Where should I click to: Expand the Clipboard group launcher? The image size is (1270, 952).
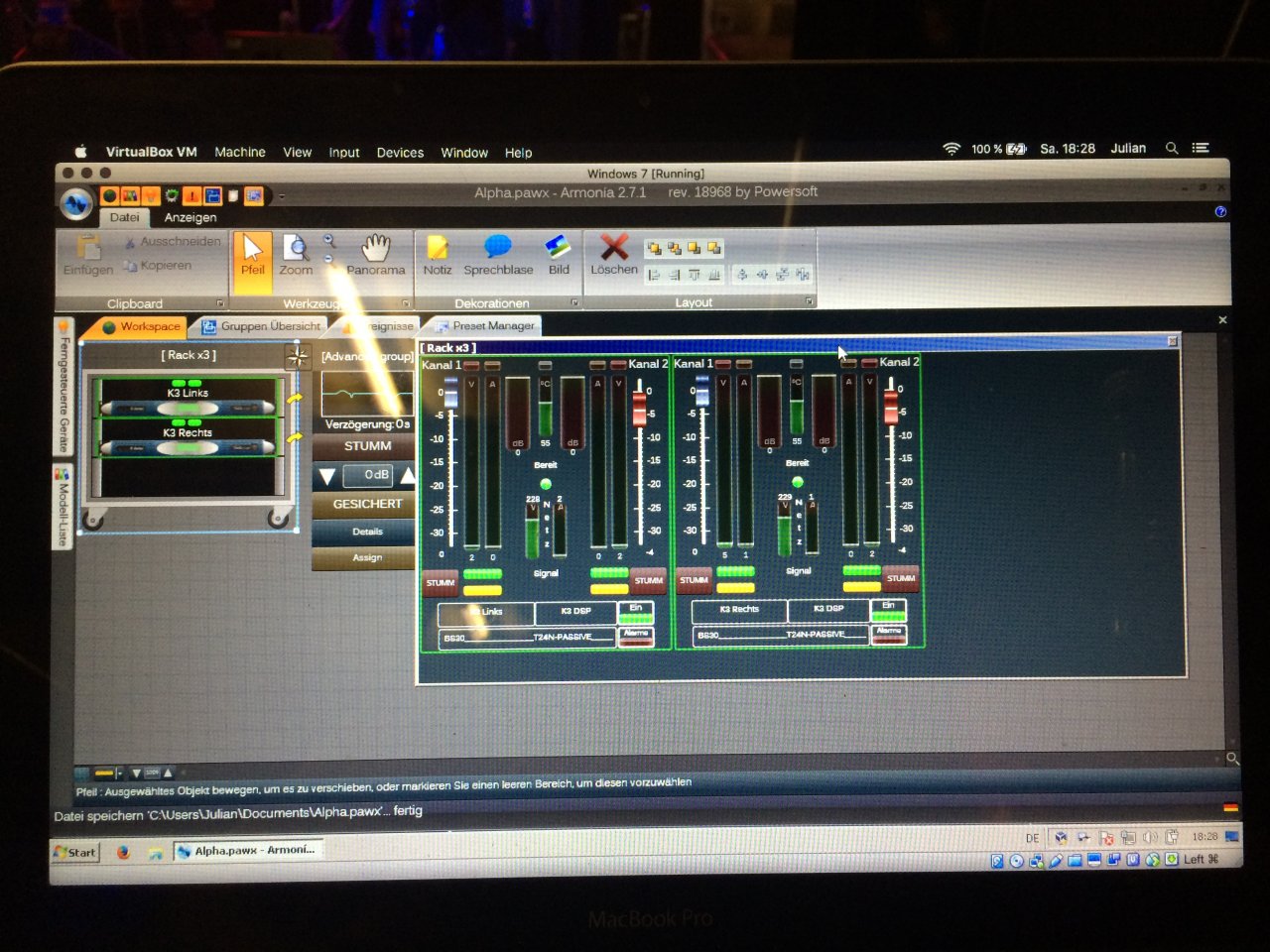click(x=220, y=303)
